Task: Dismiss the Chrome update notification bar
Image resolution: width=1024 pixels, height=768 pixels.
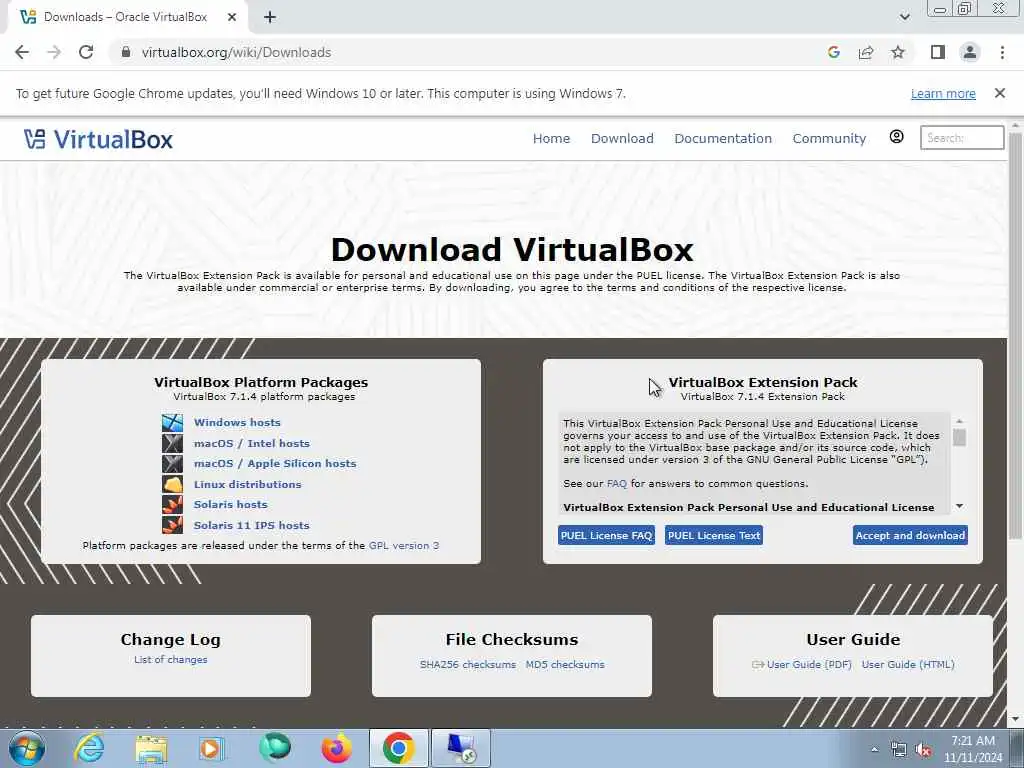Action: pos(1000,93)
